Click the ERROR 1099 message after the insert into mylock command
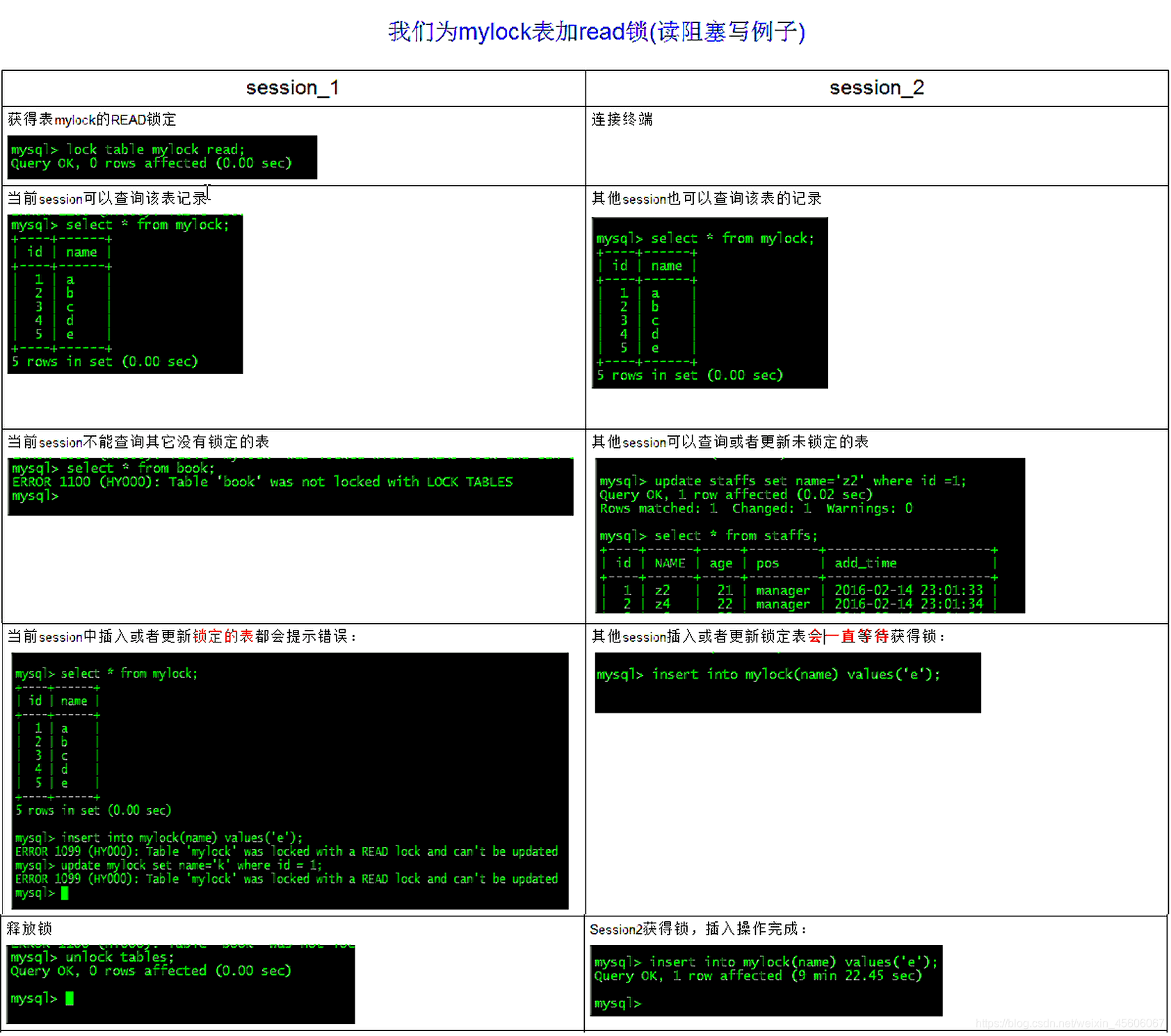The width and height of the screenshot is (1171, 1036). pos(286,852)
